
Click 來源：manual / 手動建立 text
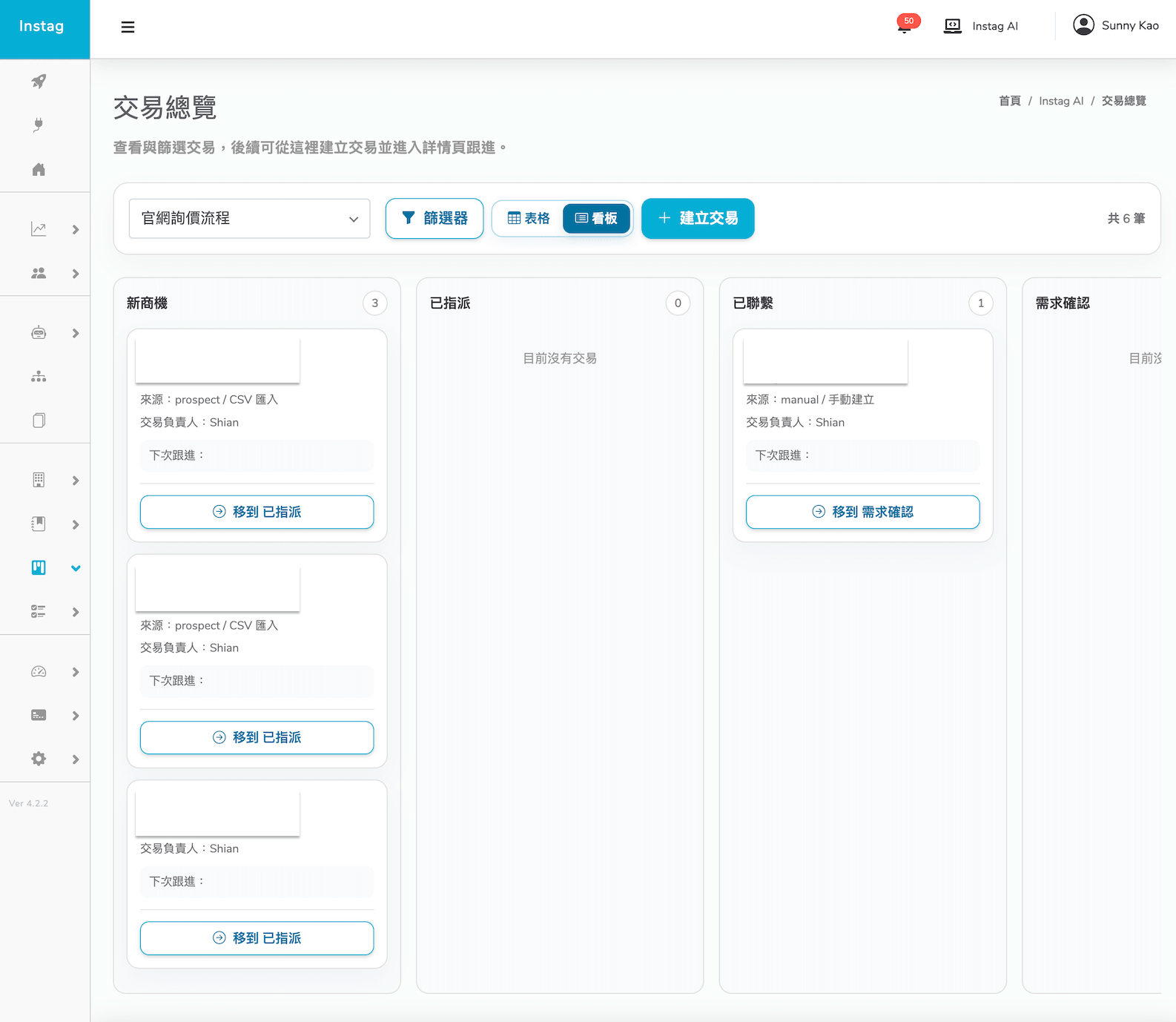pos(810,400)
